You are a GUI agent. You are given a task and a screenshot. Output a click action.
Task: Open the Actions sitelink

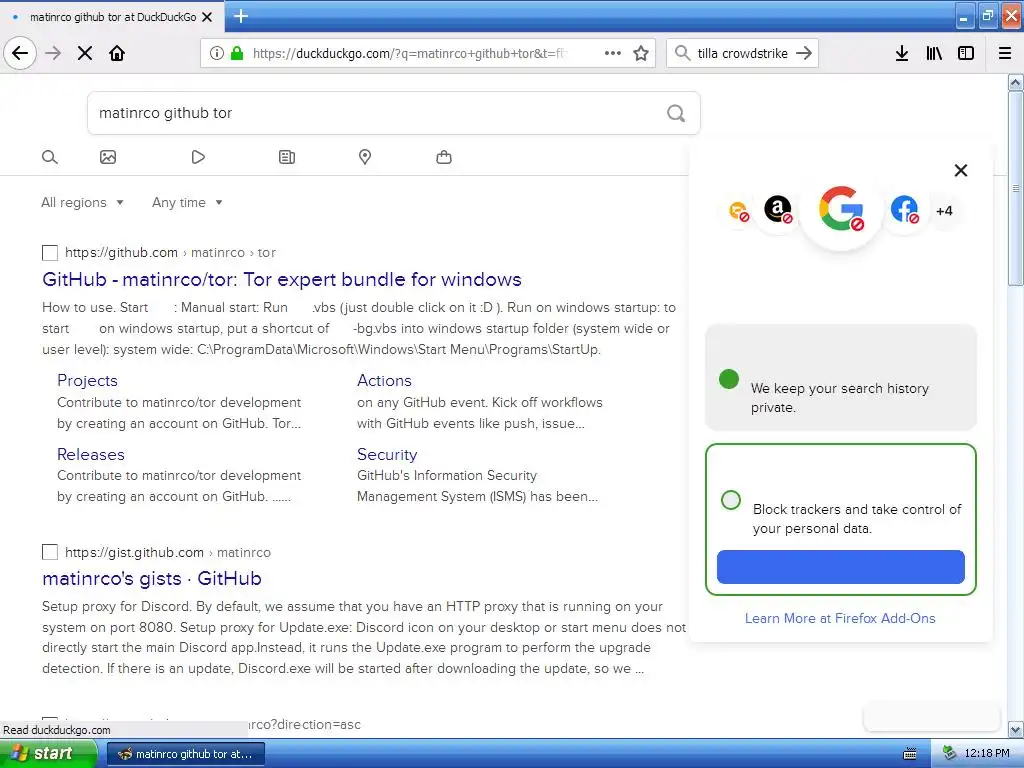tap(384, 381)
